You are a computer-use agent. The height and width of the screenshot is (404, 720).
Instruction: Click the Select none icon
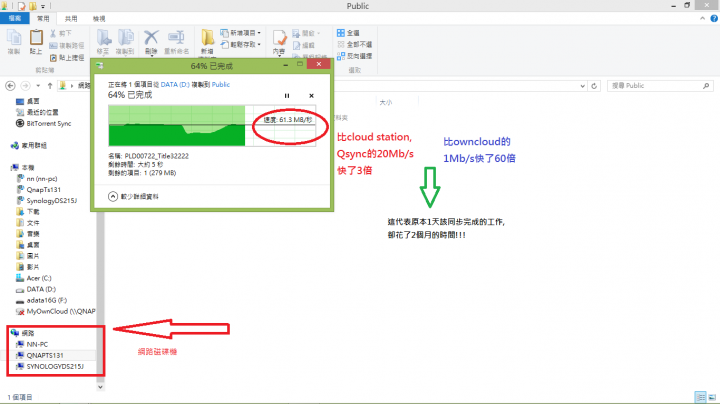click(341, 45)
